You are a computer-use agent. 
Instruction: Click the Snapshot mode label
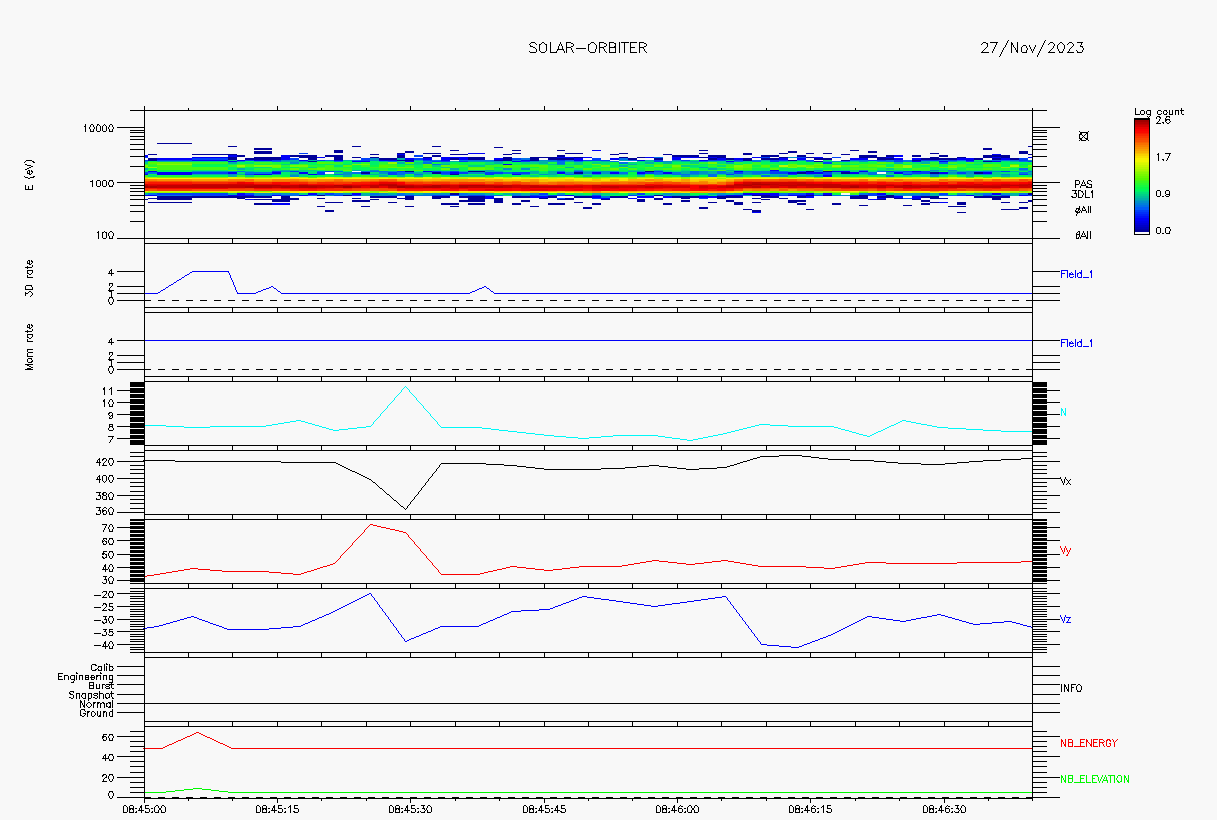coord(91,695)
